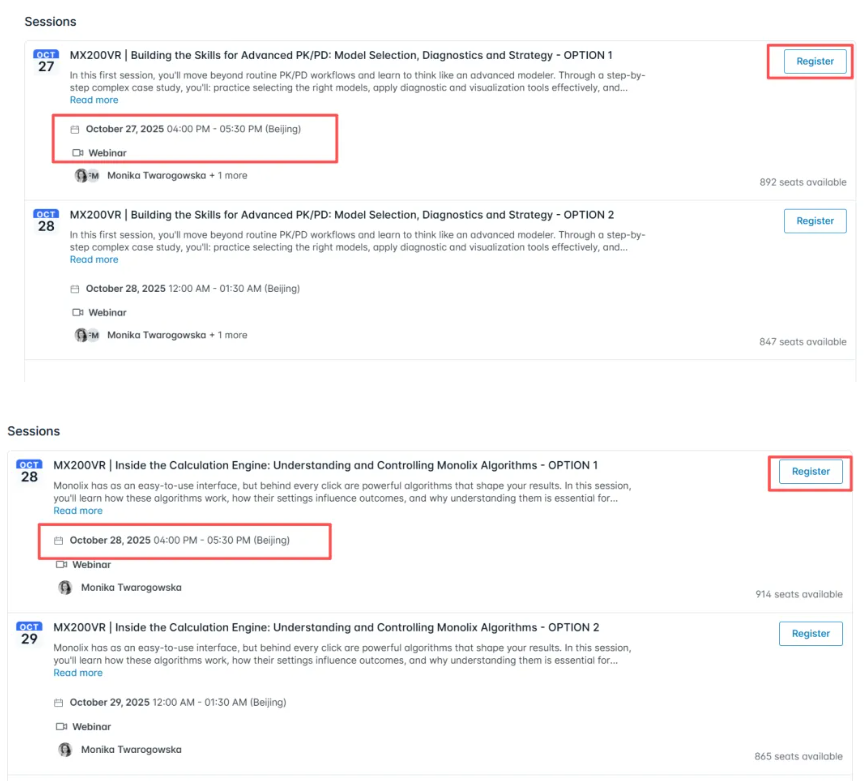Click webcam icon next to Webinar on Oct 27
864x781 pixels.
(x=78, y=153)
